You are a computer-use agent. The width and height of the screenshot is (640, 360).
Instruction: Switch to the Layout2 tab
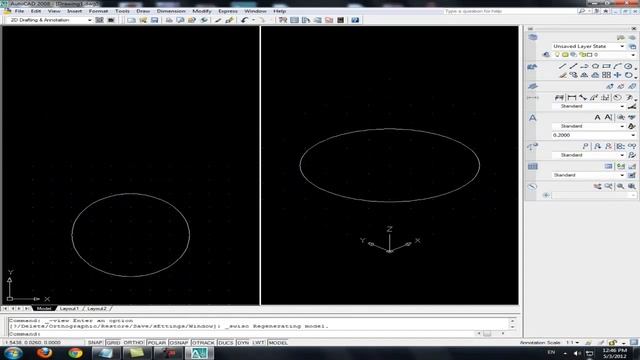(97, 309)
